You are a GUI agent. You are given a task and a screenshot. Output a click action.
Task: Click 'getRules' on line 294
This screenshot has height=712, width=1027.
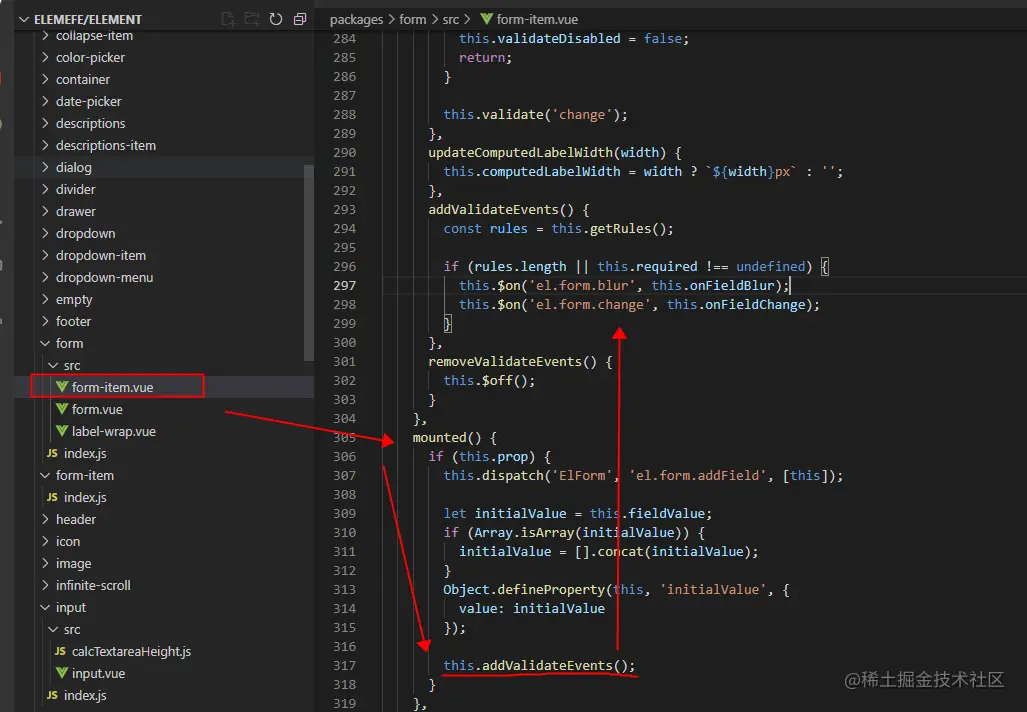tap(620, 229)
